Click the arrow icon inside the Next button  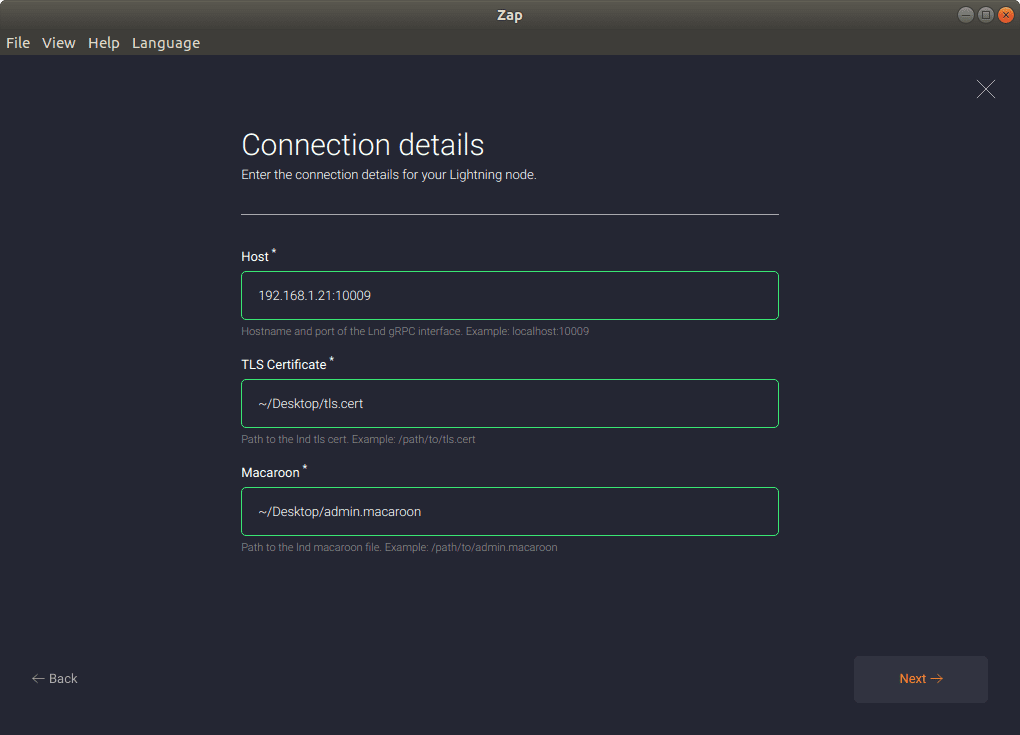(937, 678)
